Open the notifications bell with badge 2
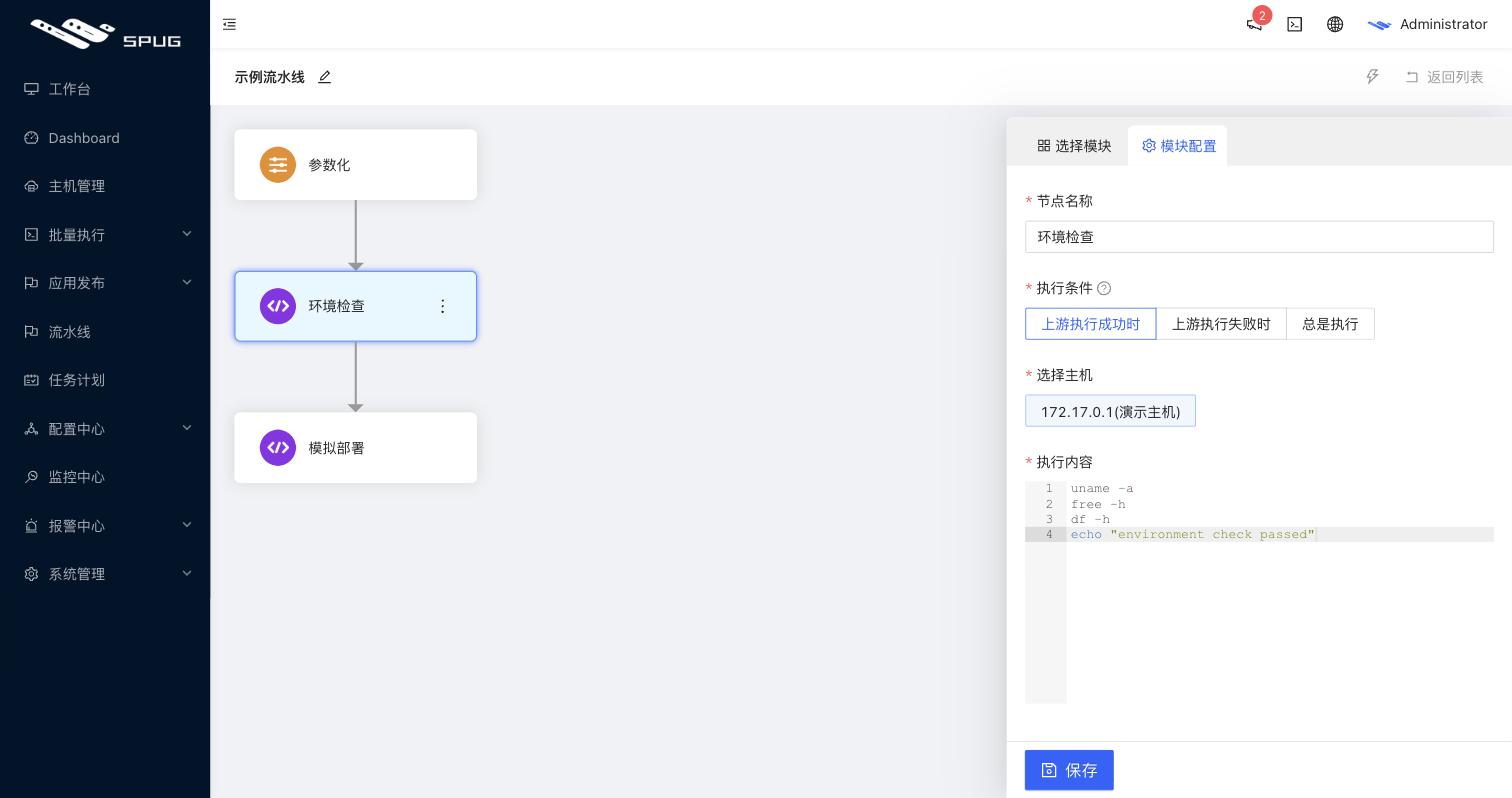Image resolution: width=1512 pixels, height=798 pixels. [1254, 24]
